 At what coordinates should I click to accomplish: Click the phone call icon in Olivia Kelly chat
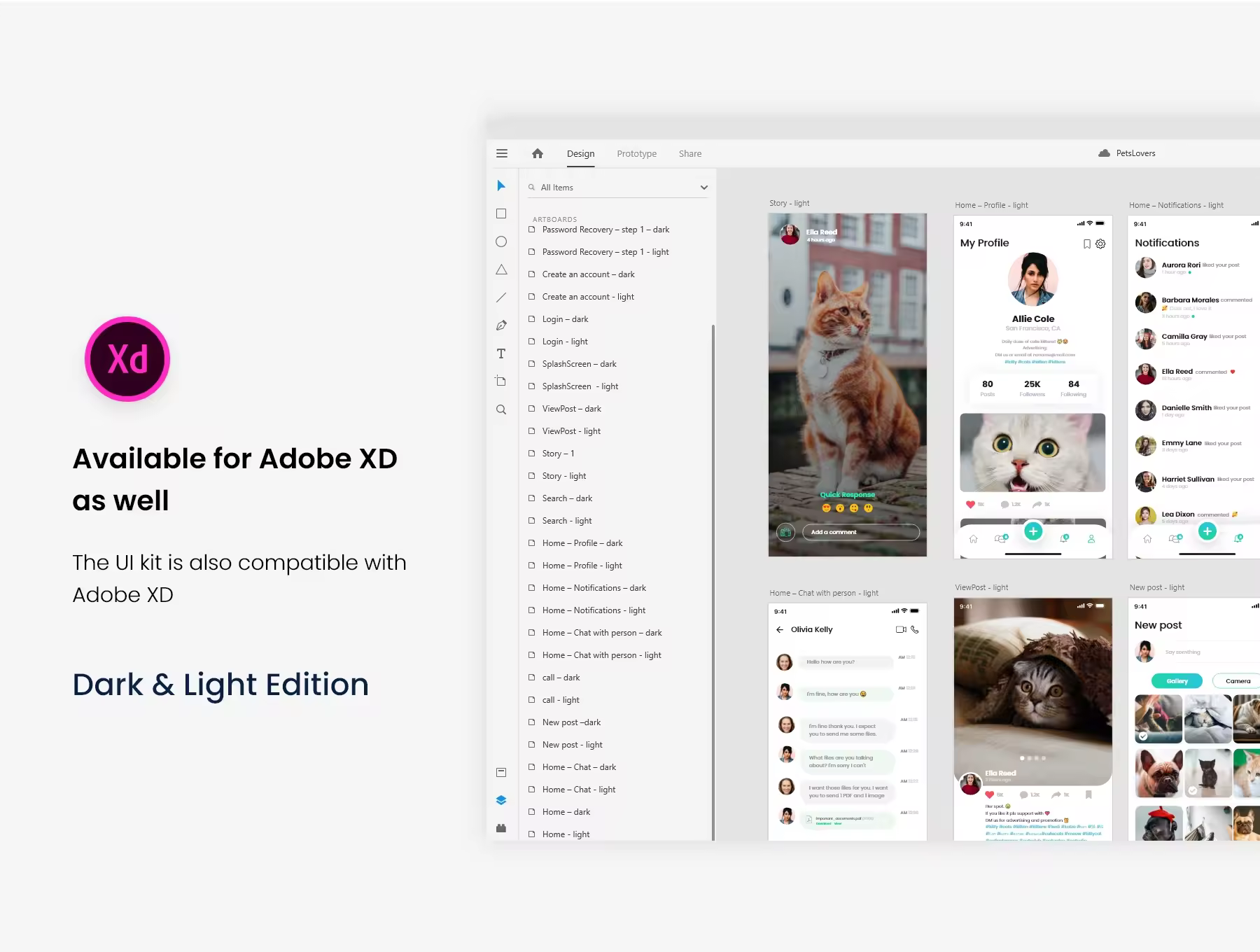914,629
